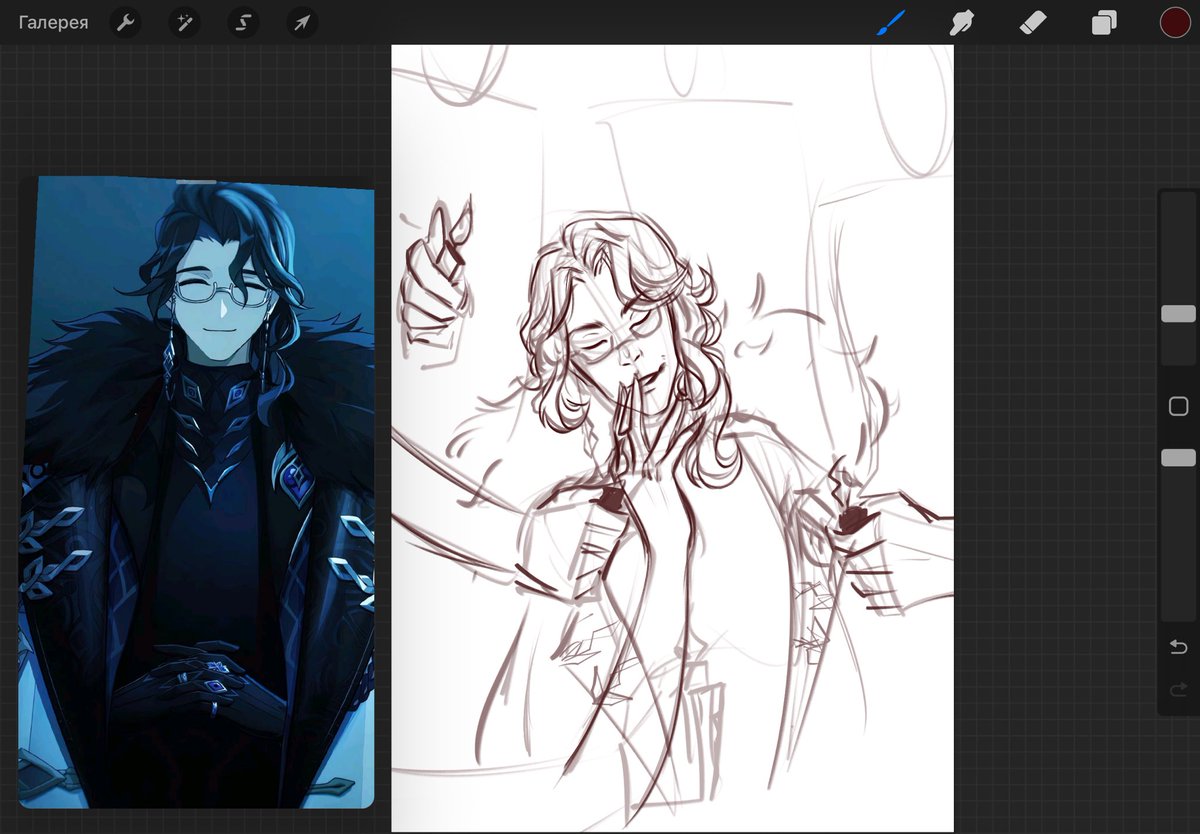Viewport: 1200px width, 834px height.
Task: Open the Actions wrench menu
Action: [125, 22]
